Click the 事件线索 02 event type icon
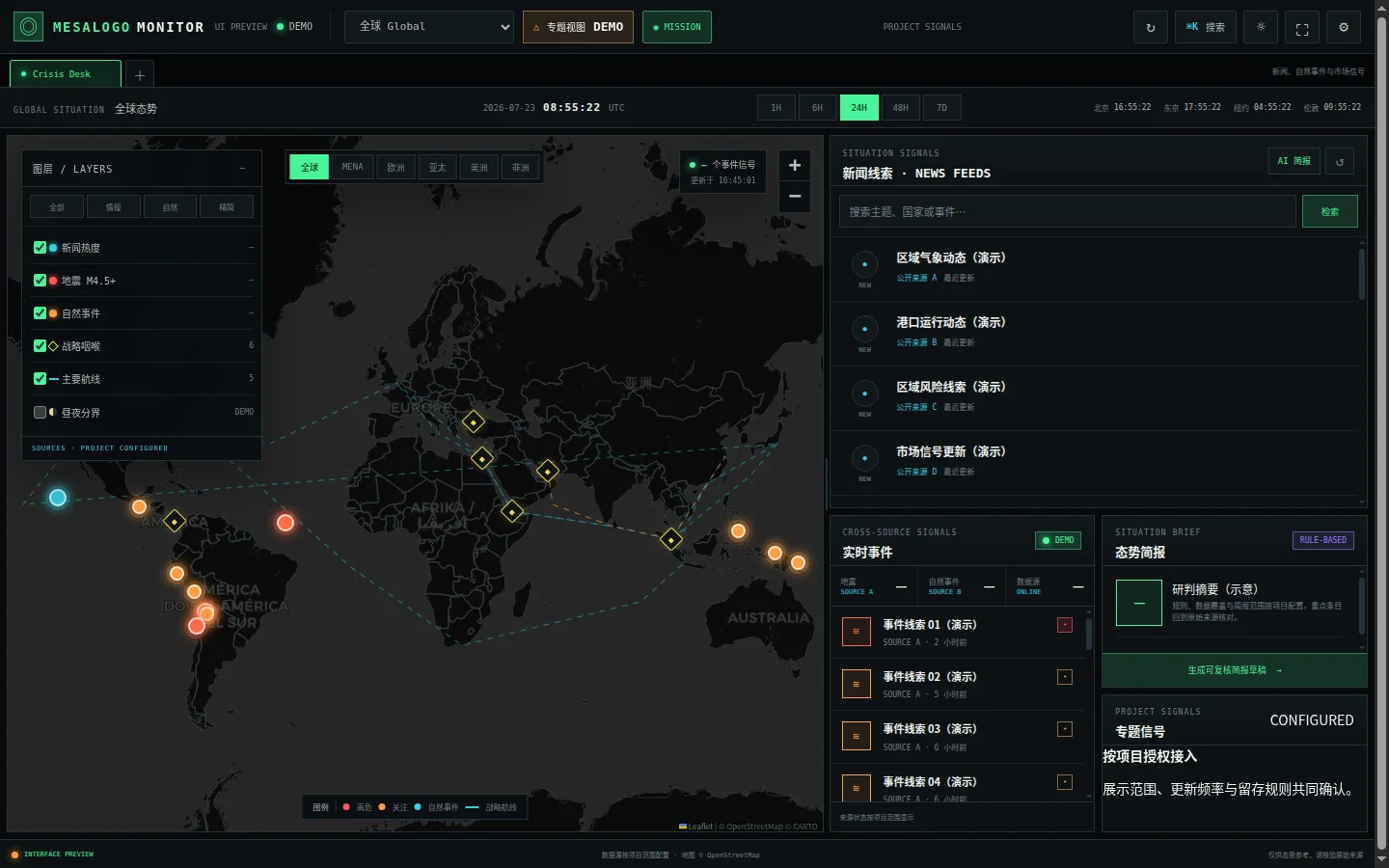Screen dimensions: 1389x868 (x=856, y=684)
